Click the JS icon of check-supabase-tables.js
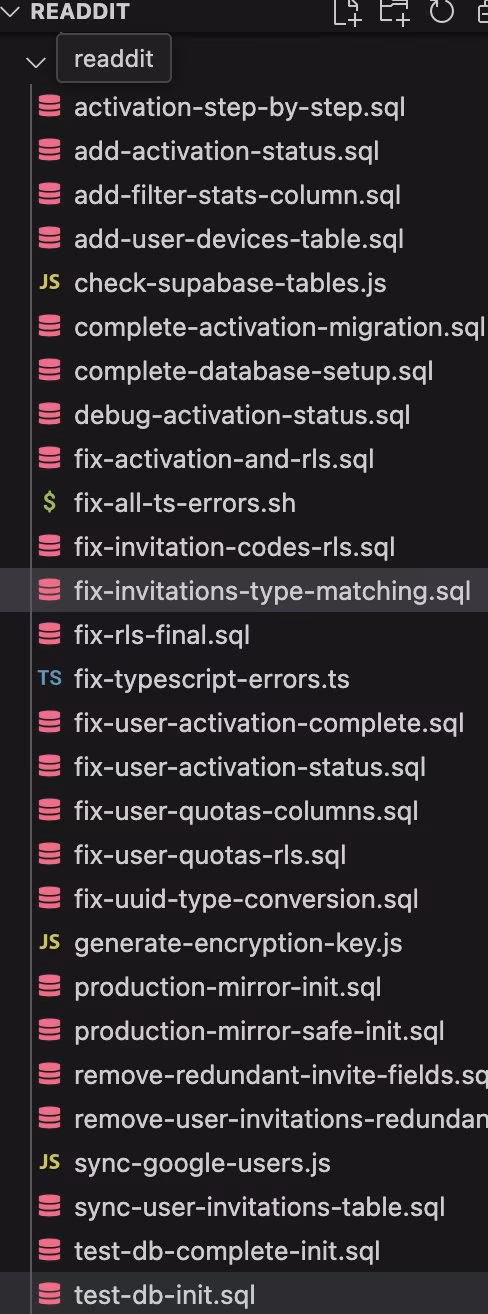 [48, 283]
